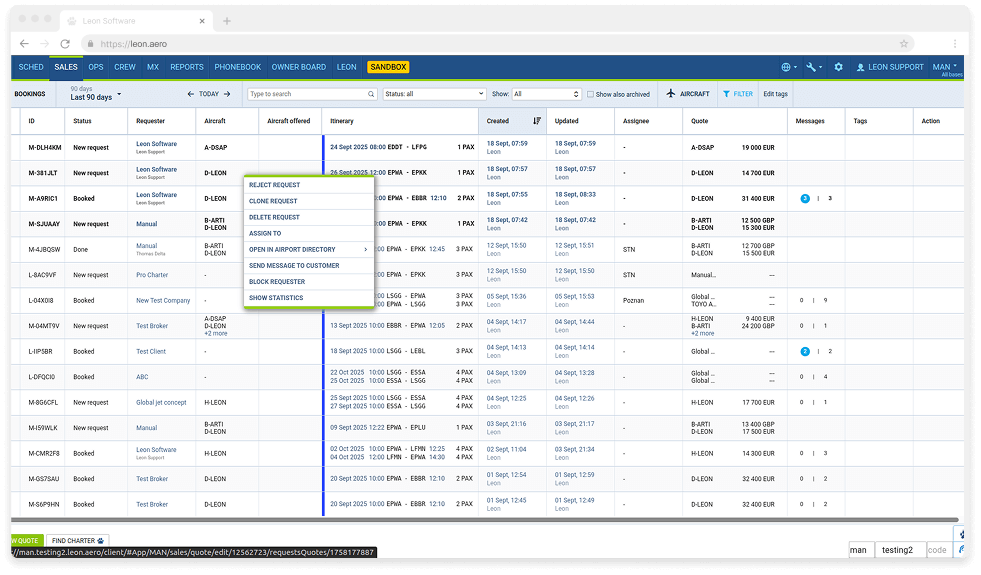Open the globe language menu
The width and height of the screenshot is (981, 575).
click(789, 67)
